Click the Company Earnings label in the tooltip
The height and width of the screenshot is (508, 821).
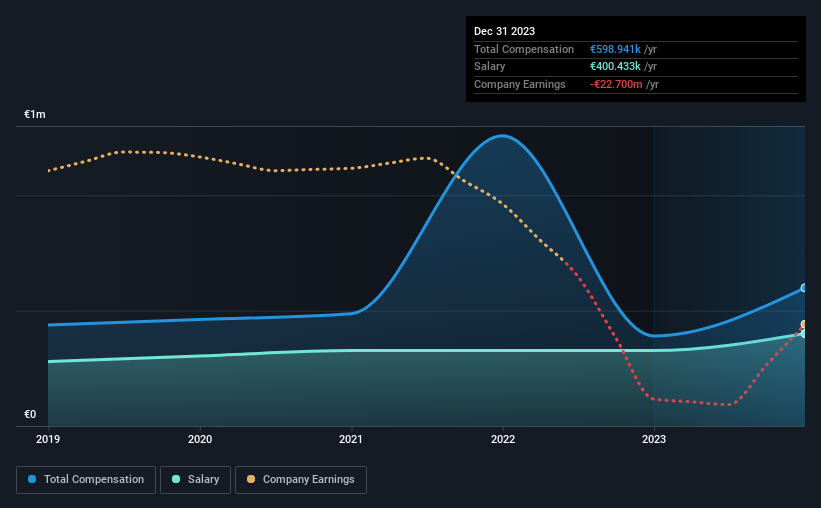[x=519, y=84]
